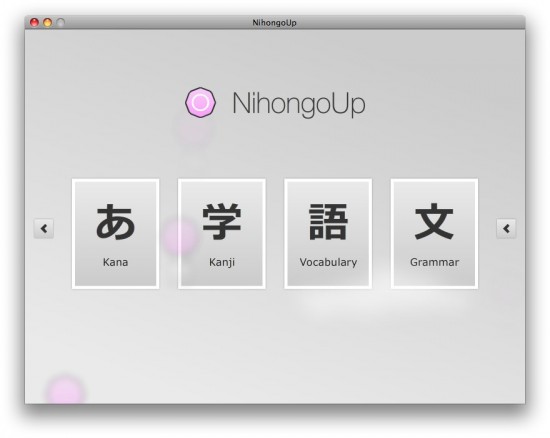
Task: Open the Grammar label
Action: click(434, 262)
